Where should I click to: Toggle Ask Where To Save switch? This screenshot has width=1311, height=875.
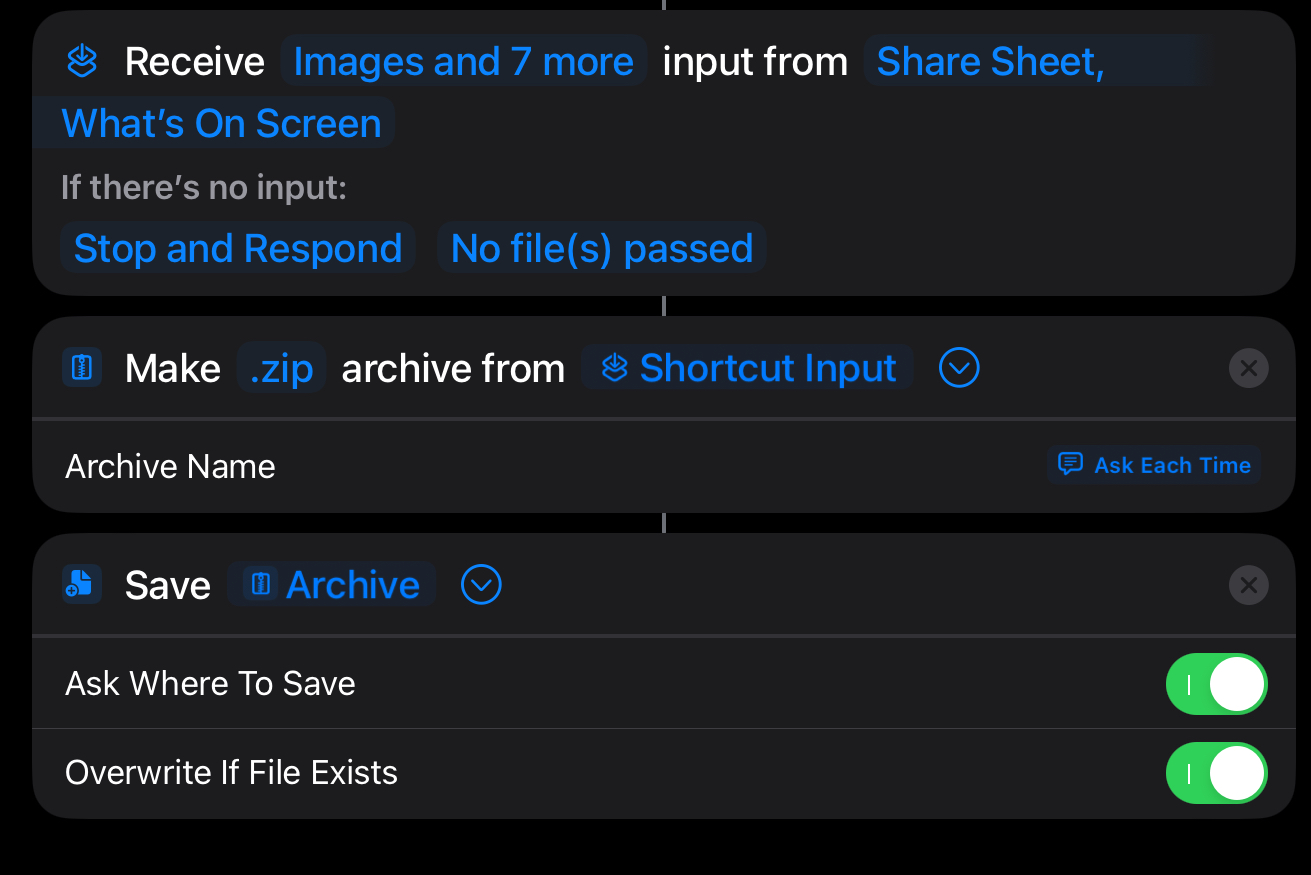(1216, 685)
